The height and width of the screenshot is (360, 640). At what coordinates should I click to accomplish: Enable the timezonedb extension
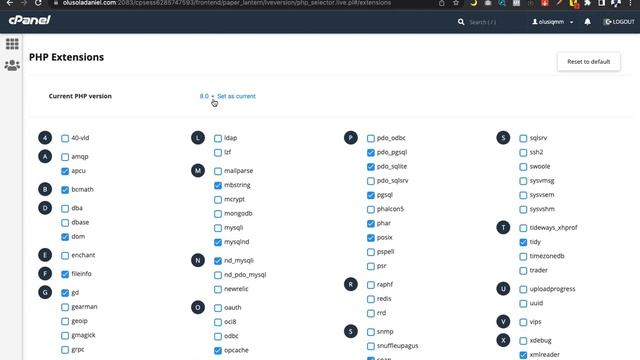523,257
